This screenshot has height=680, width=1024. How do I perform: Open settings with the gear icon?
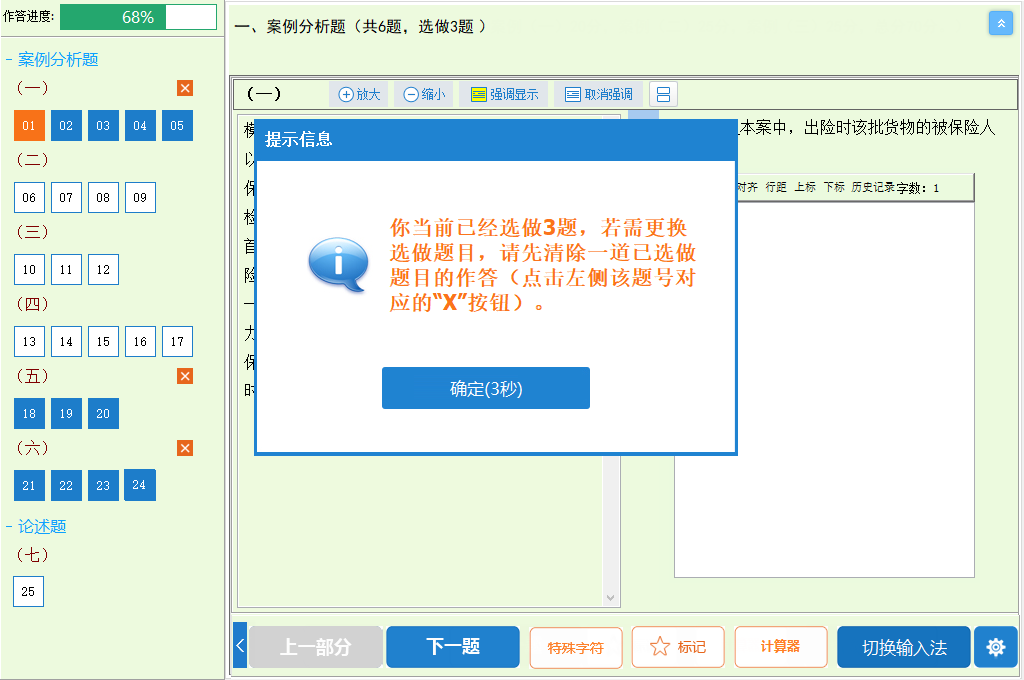tap(995, 647)
